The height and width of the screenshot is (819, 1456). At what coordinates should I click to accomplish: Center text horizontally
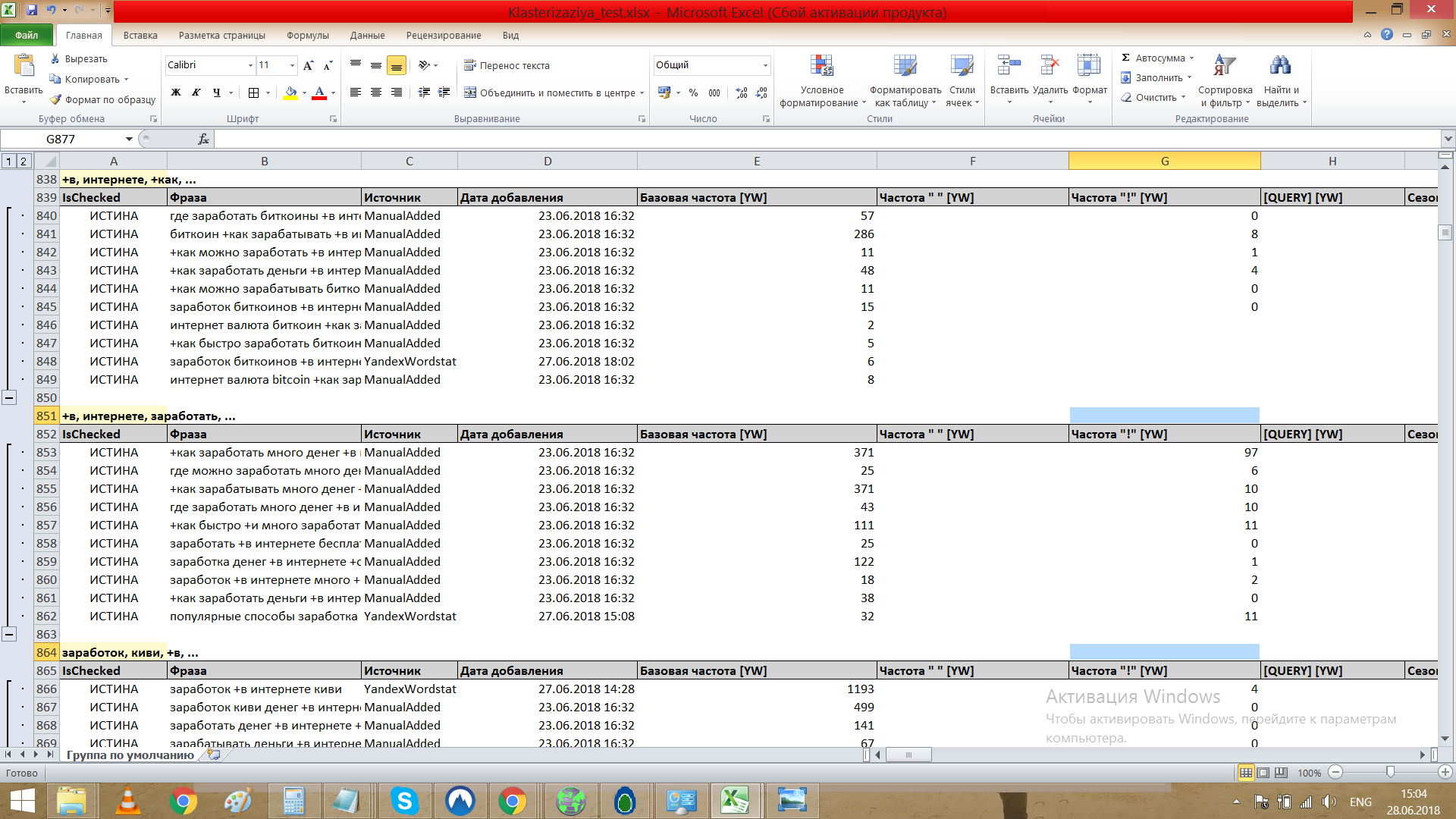click(376, 93)
